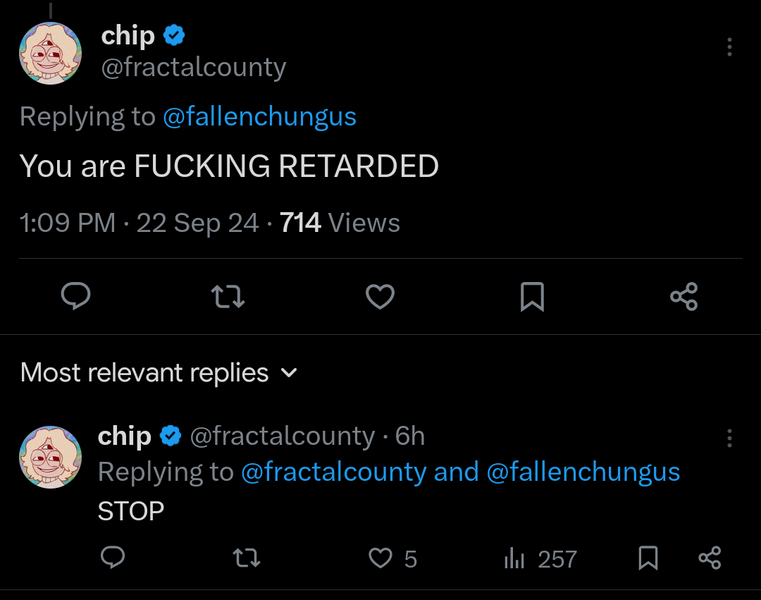Share the STOP reply
The image size is (761, 600).
[709, 558]
